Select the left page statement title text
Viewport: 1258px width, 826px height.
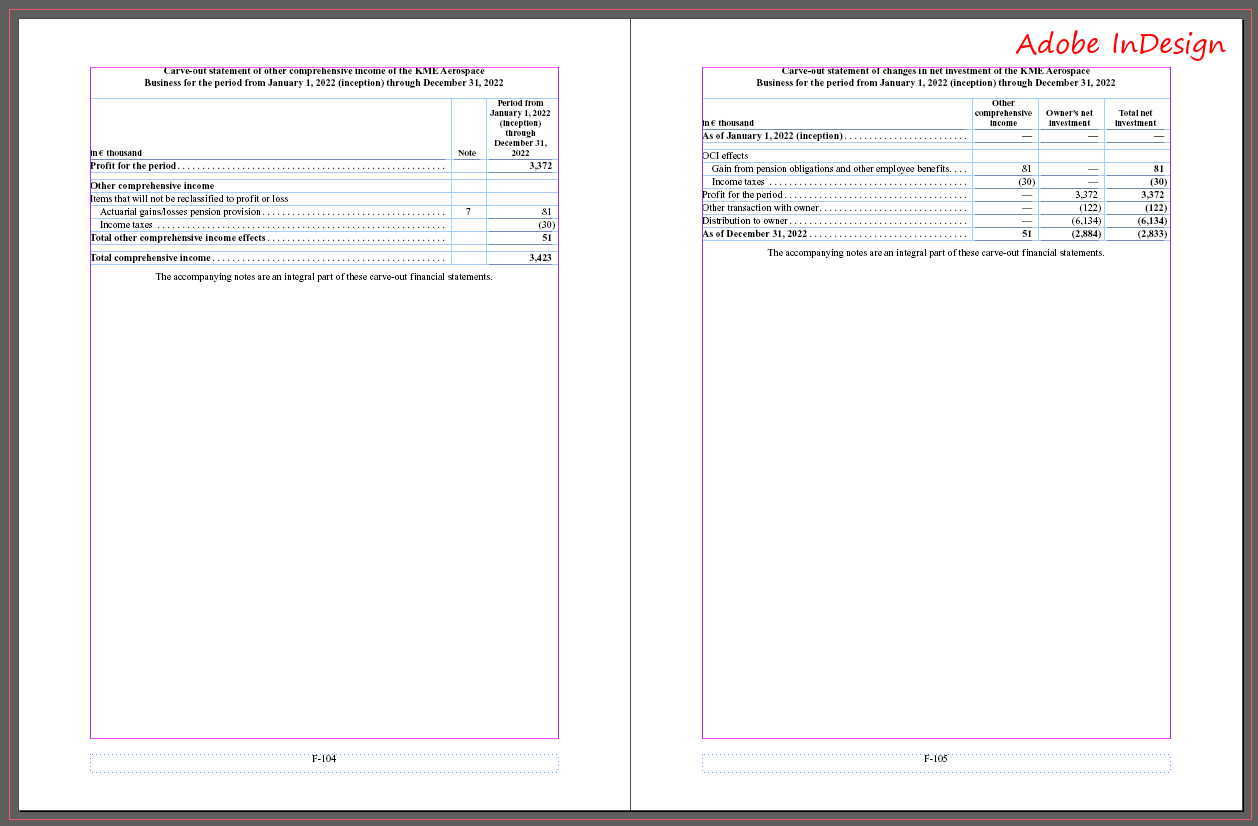coord(324,77)
